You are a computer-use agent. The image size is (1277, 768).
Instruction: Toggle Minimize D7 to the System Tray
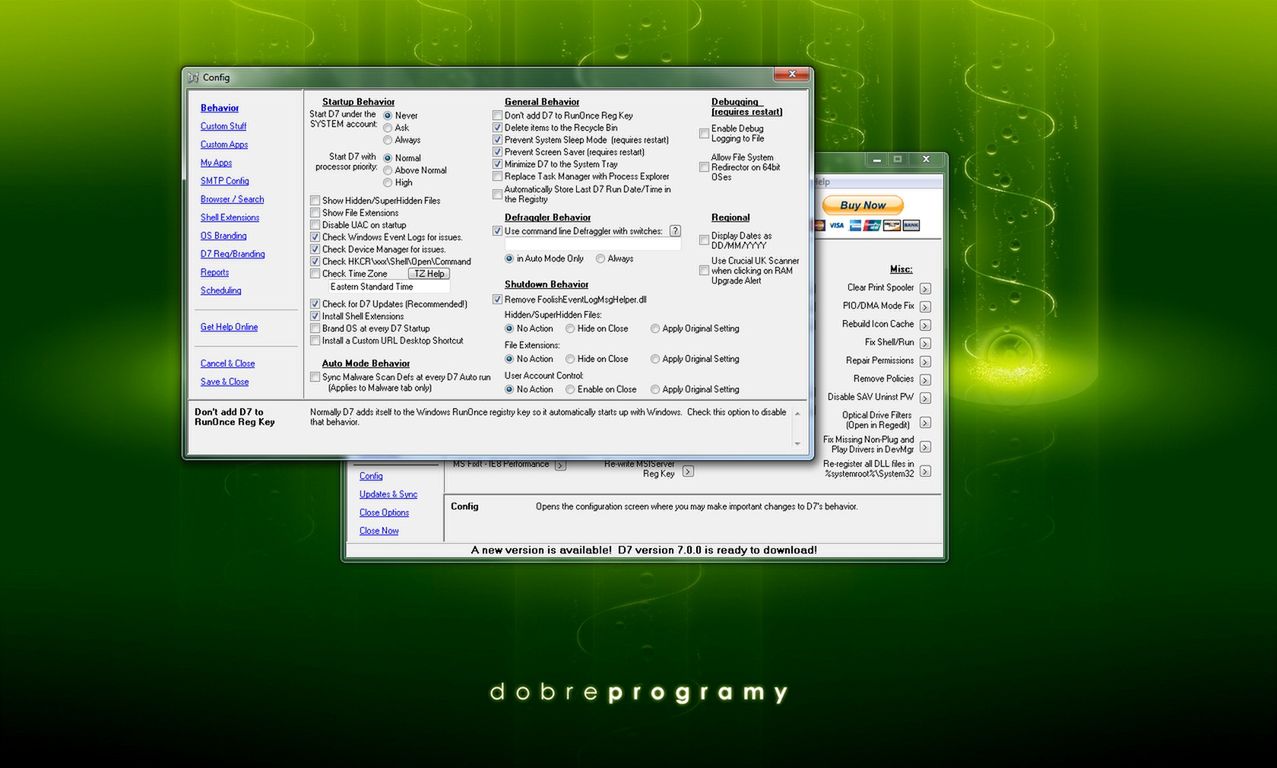coord(497,164)
